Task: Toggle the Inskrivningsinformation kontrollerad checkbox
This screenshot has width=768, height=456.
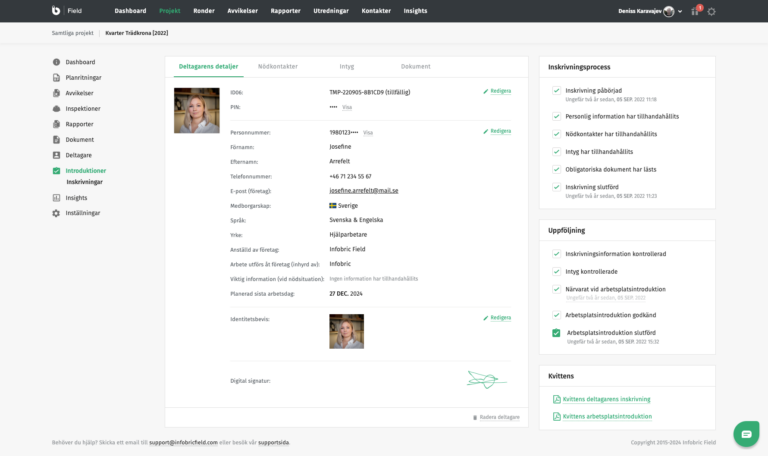Action: pyautogui.click(x=556, y=254)
